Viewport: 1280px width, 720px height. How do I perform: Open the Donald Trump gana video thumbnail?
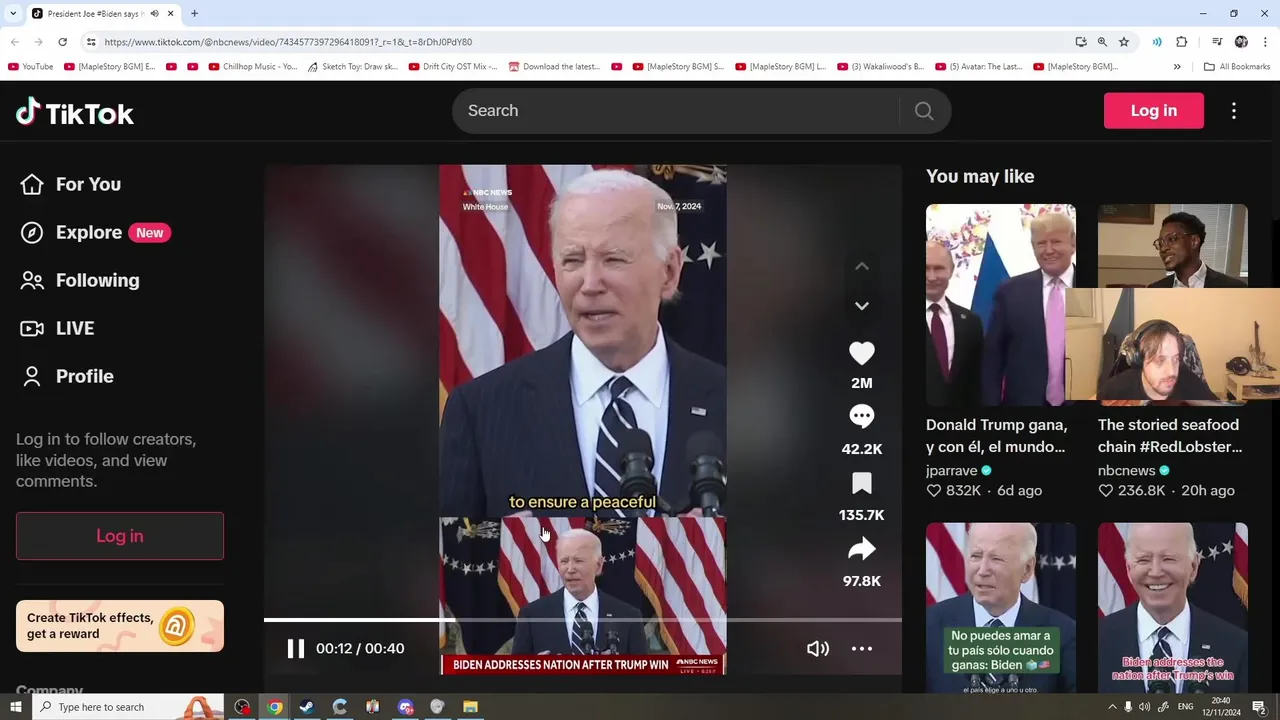(1001, 305)
